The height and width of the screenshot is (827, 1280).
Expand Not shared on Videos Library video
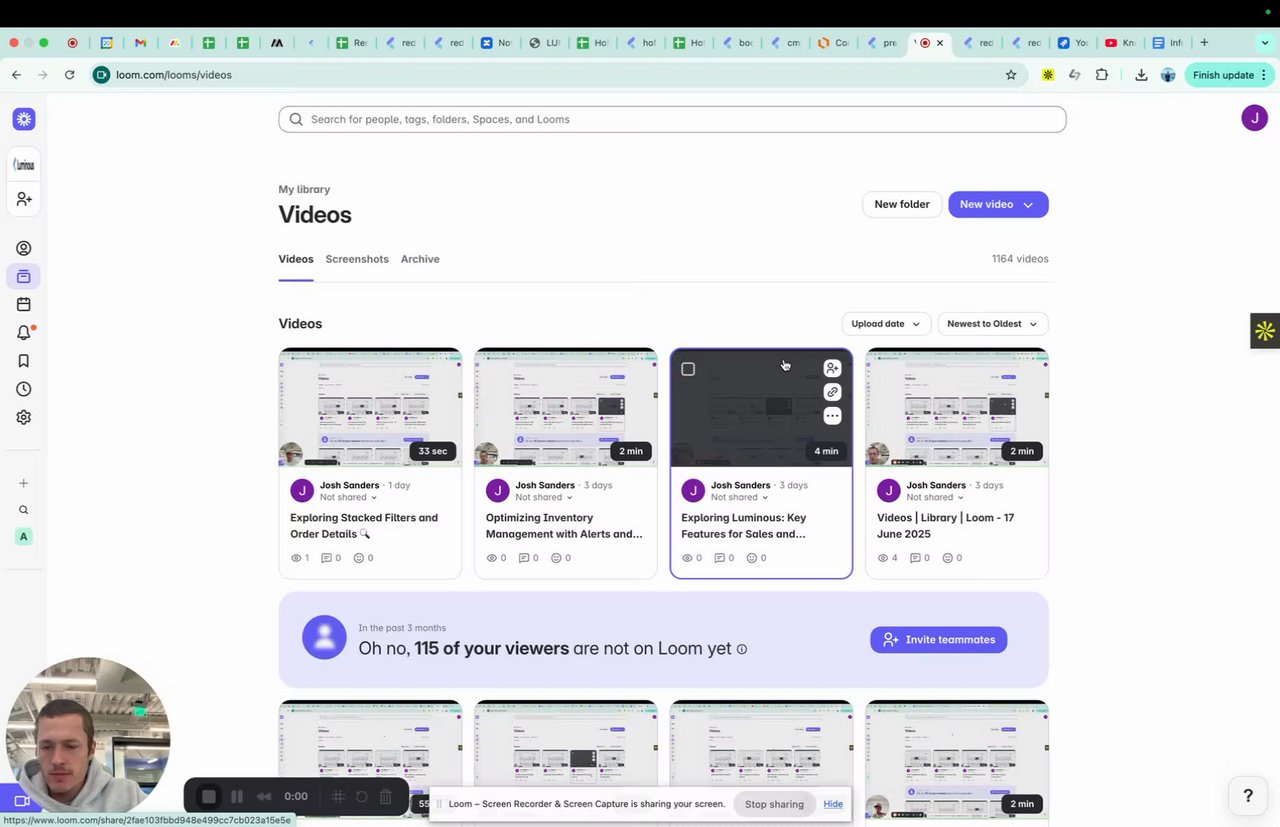(935, 497)
